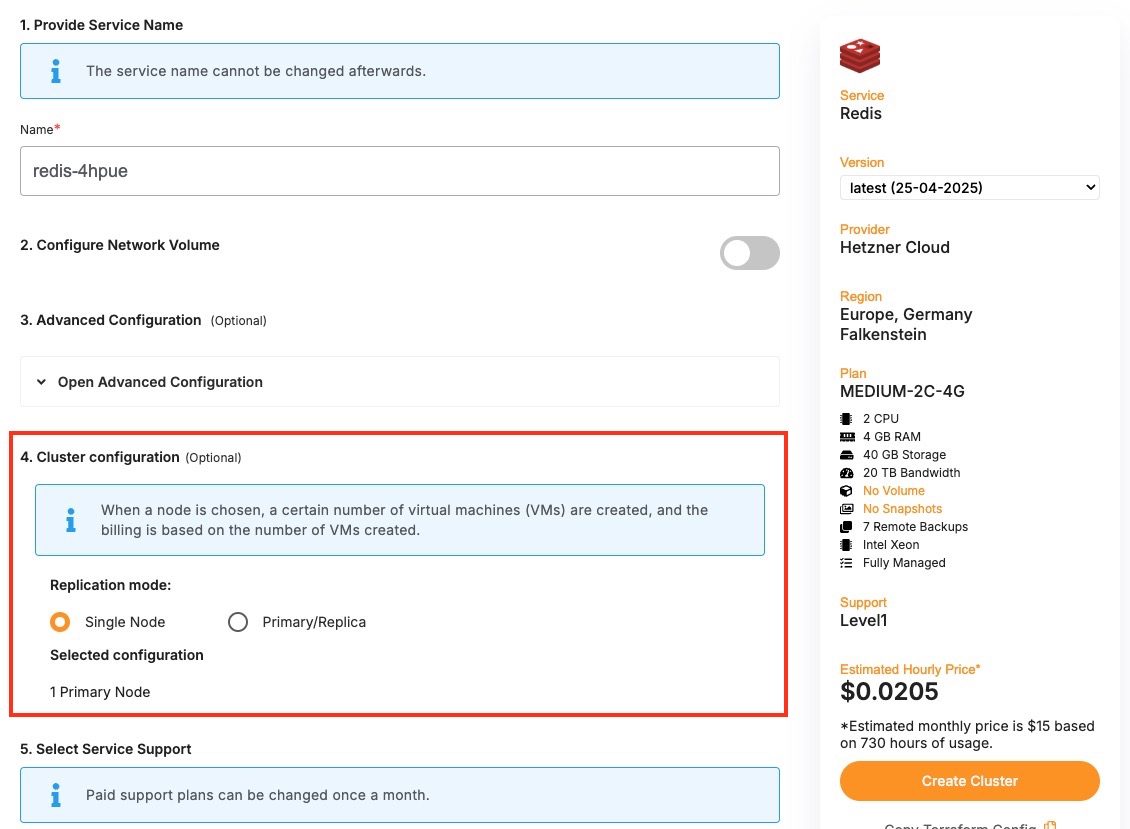Enable the Configure Network Volume toggle
Viewport: 1130px width, 829px height.
749,253
